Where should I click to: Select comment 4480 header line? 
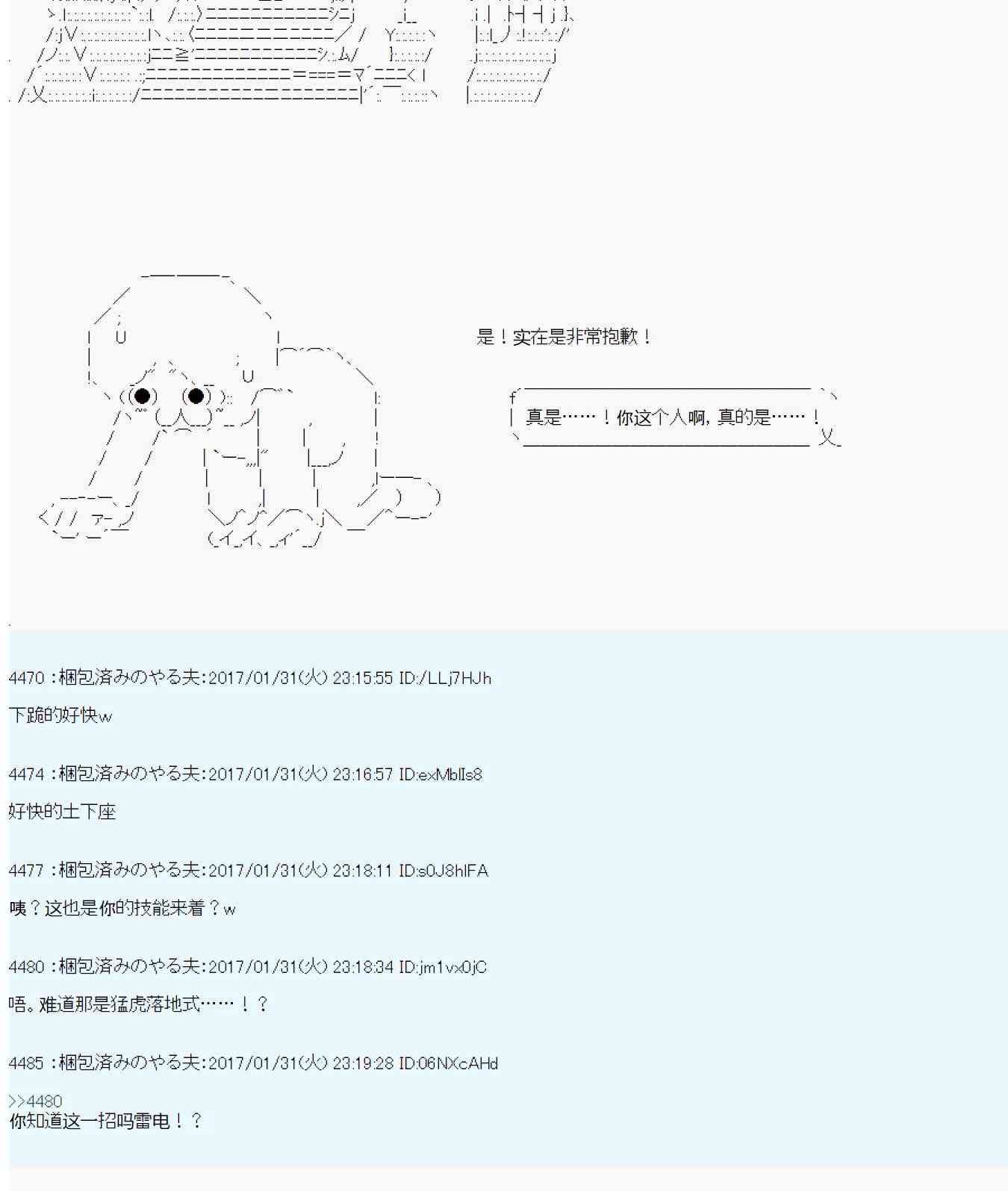(x=248, y=966)
